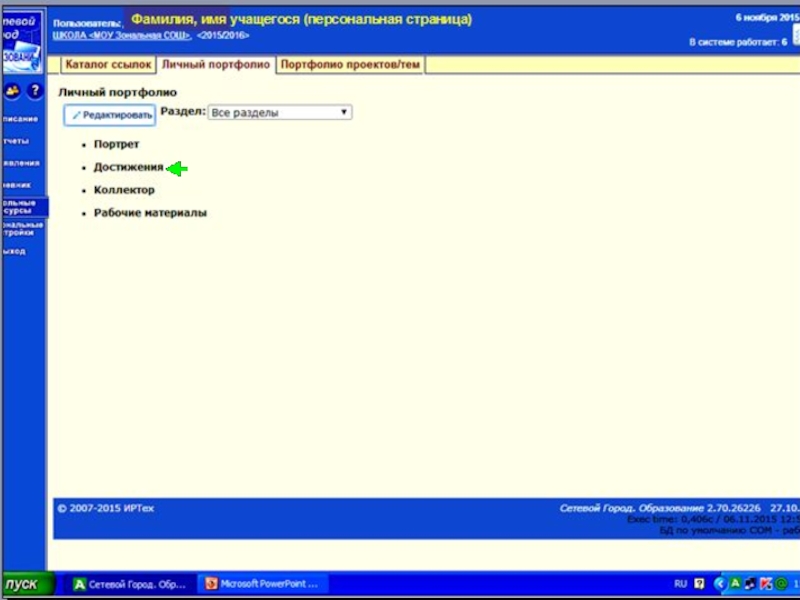The height and width of the screenshot is (600, 800).
Task: Open help via the question mark icon
Action: tap(34, 91)
